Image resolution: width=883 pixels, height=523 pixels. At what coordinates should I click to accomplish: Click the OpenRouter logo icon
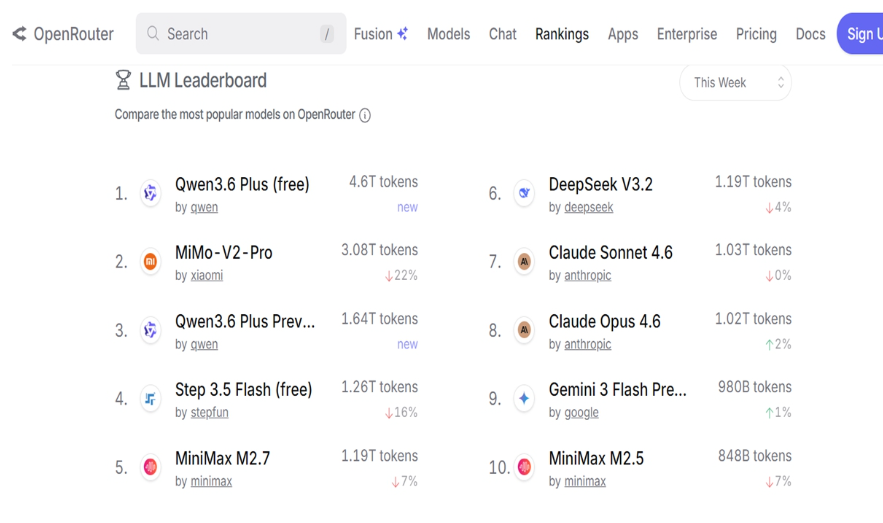[x=19, y=34]
